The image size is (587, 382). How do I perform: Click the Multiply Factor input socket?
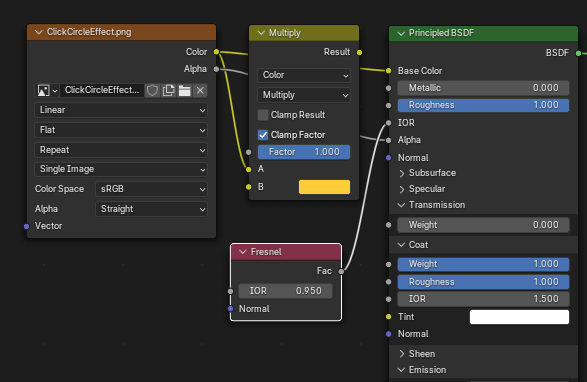pos(249,152)
